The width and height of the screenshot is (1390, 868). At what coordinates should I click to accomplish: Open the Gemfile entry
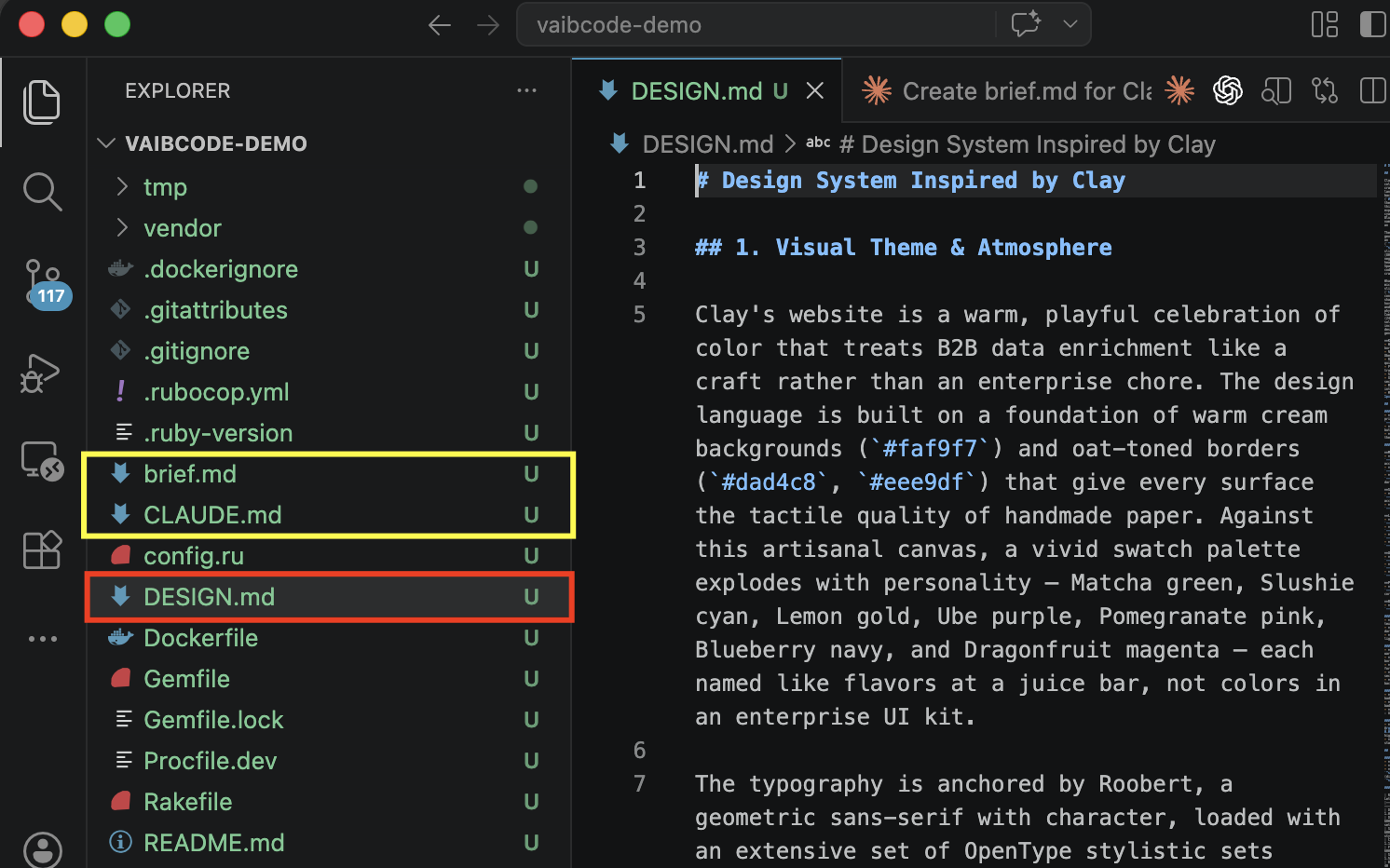coord(328,679)
